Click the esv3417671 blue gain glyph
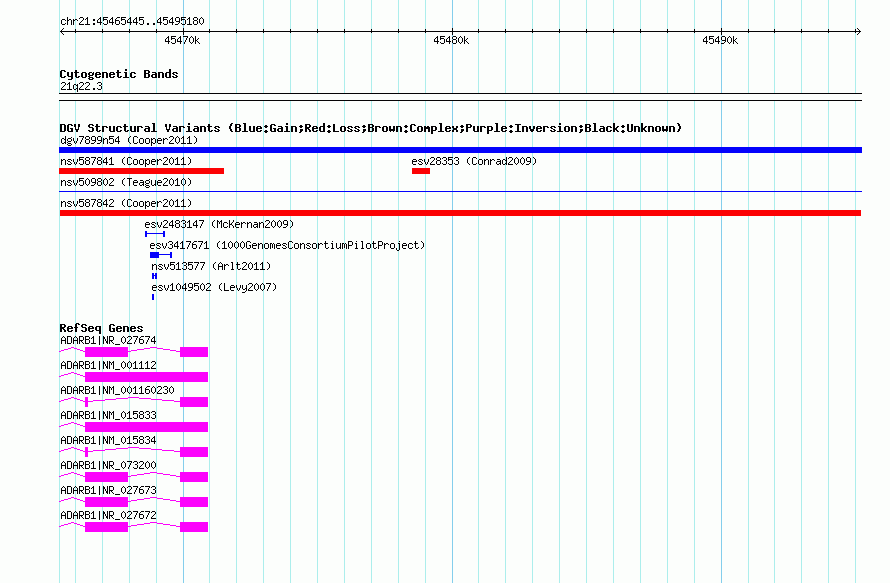The width and height of the screenshot is (890, 583). pyautogui.click(x=161, y=255)
